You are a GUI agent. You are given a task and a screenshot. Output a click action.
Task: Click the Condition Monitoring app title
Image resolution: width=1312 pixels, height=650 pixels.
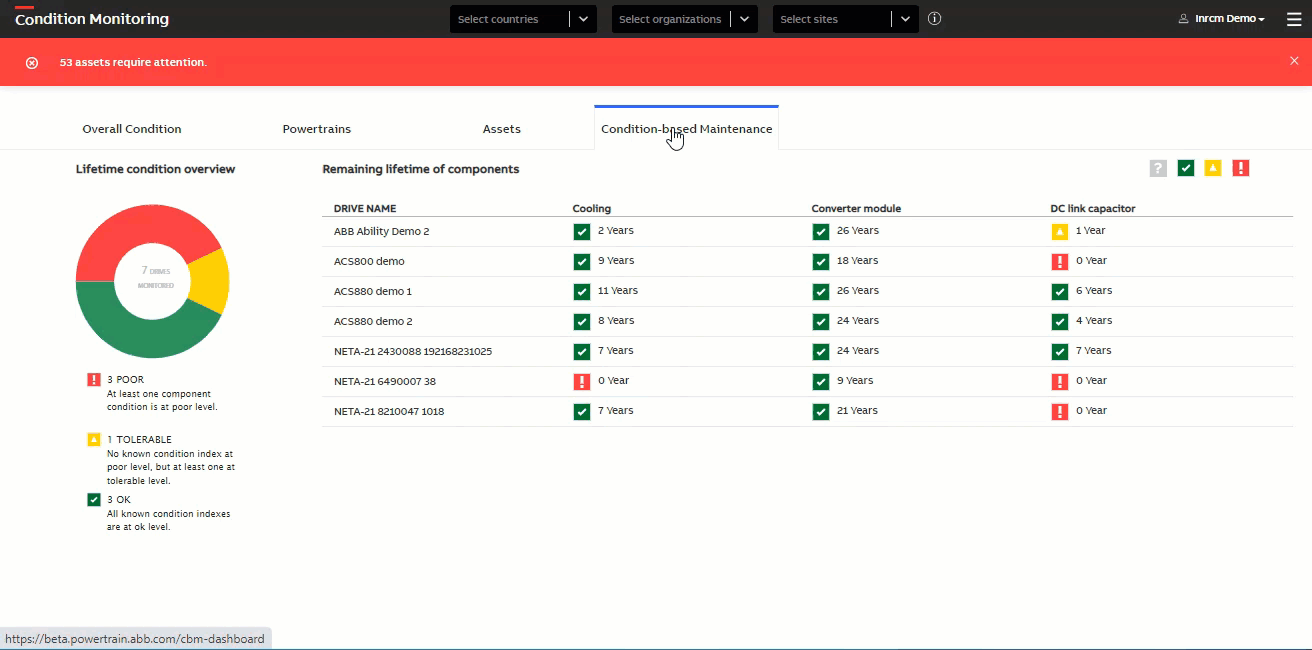coord(92,19)
